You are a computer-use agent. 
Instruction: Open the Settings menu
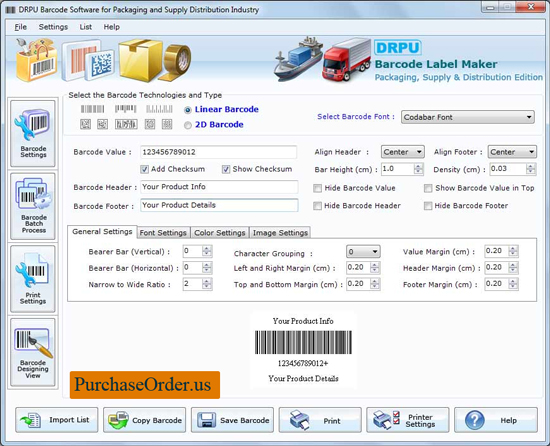click(53, 27)
